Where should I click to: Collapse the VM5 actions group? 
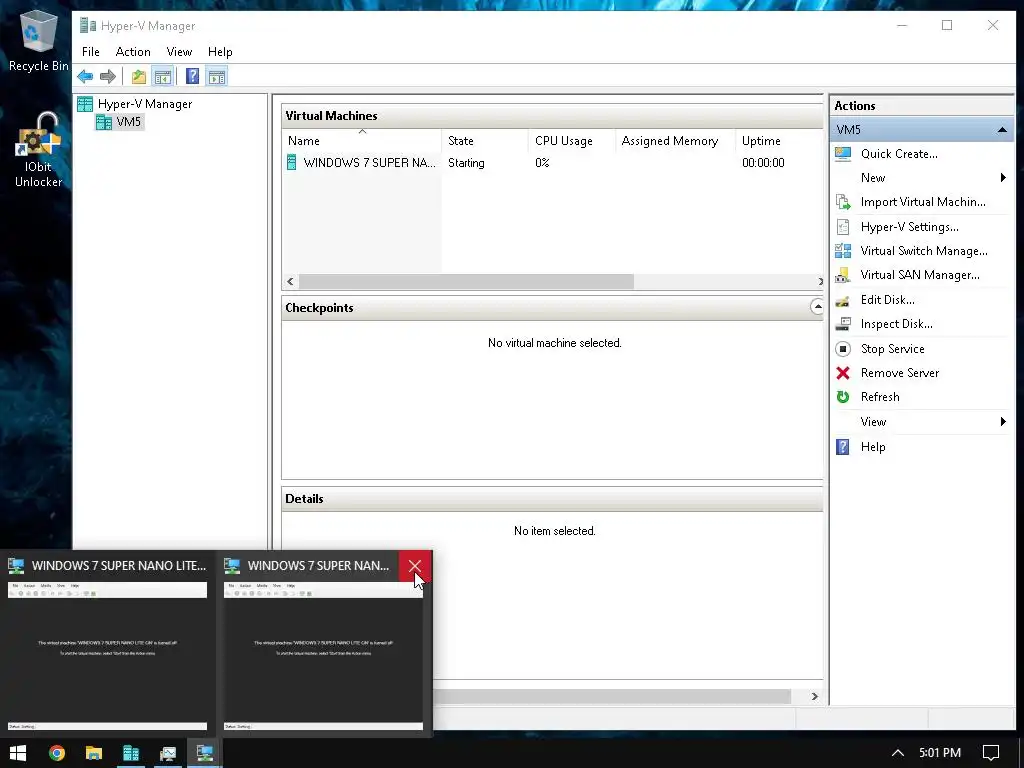(1002, 130)
